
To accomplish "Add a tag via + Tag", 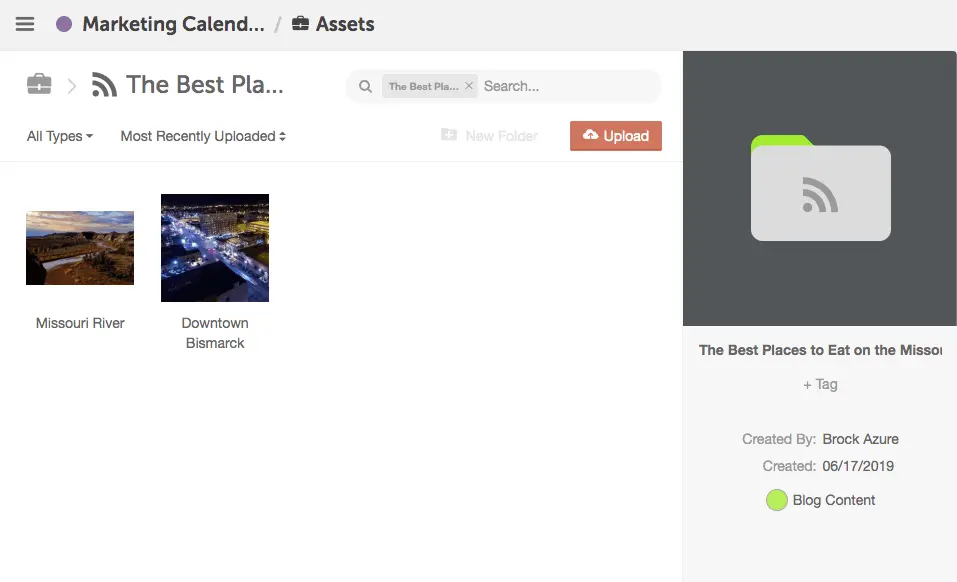I will tap(820, 384).
